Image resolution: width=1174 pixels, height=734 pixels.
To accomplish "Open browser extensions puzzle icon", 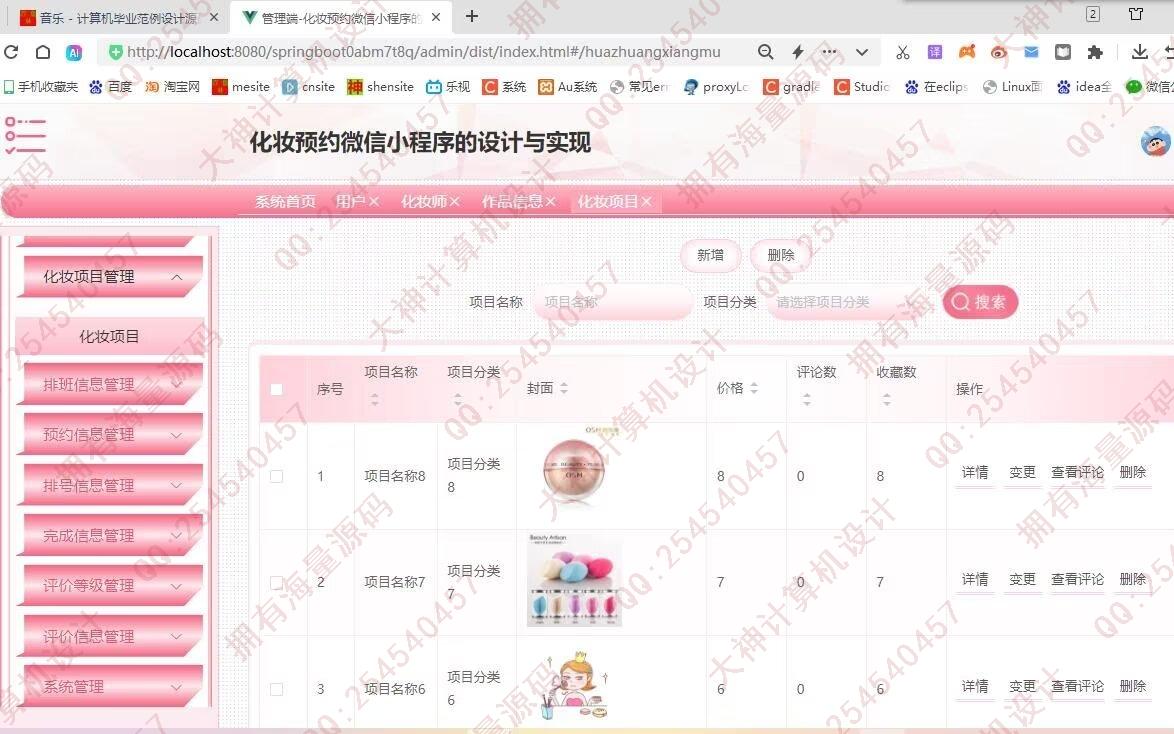I will coord(1095,52).
